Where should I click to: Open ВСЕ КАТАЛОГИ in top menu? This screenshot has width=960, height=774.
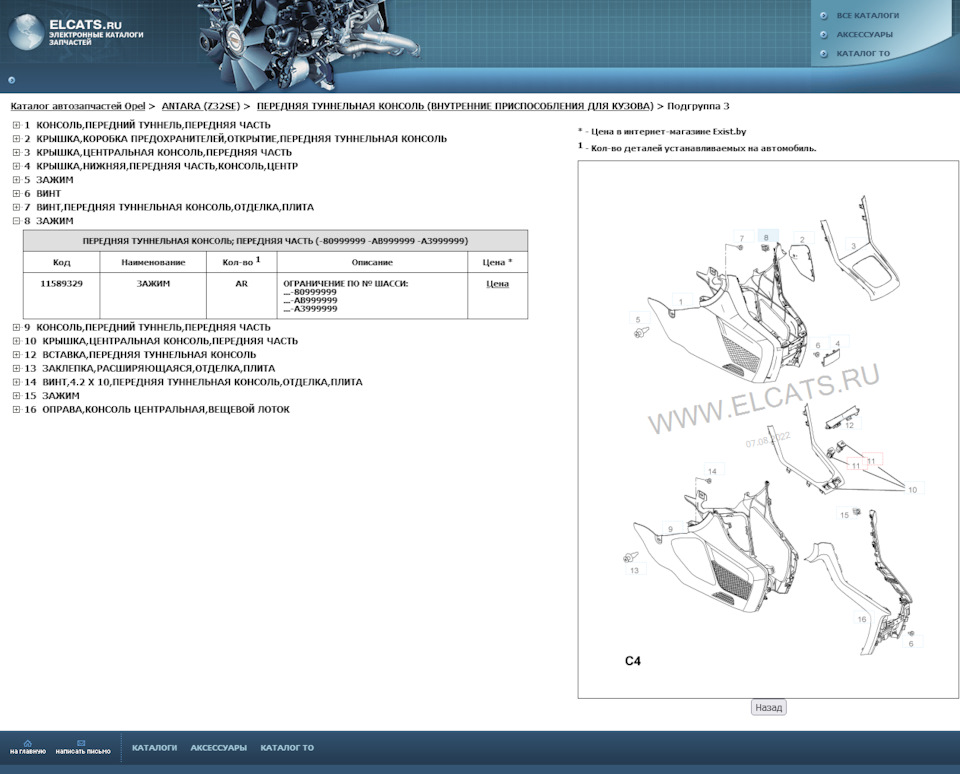tap(867, 16)
